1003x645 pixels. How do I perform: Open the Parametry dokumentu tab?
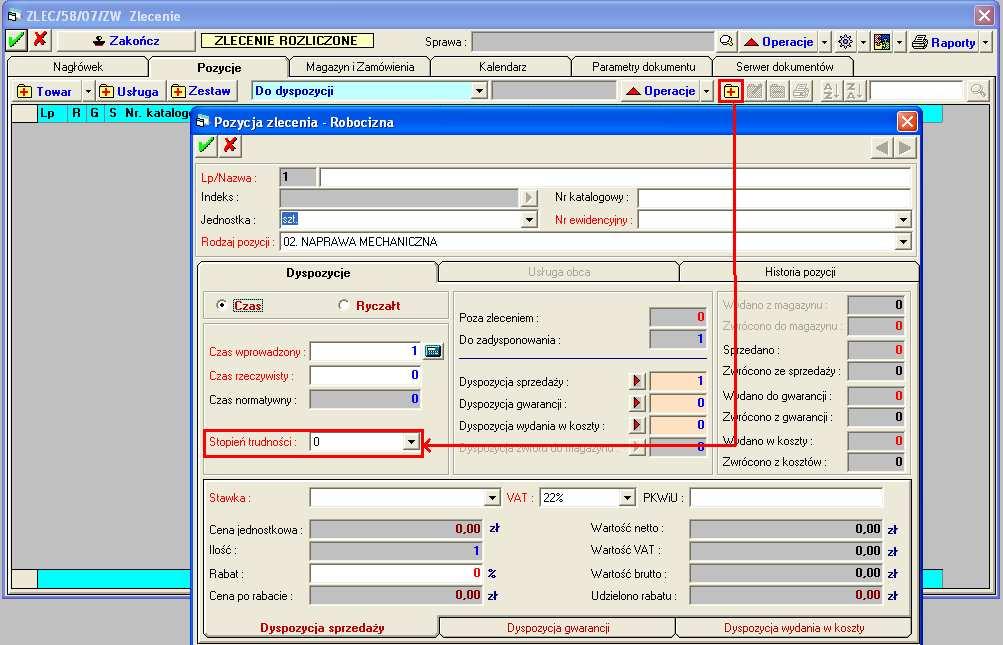coord(644,67)
